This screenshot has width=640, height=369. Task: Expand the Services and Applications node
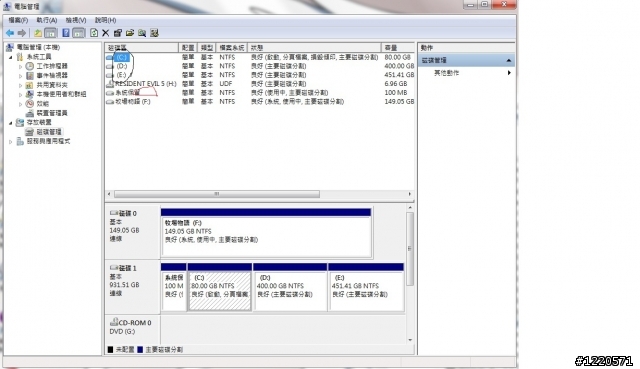click(x=11, y=141)
